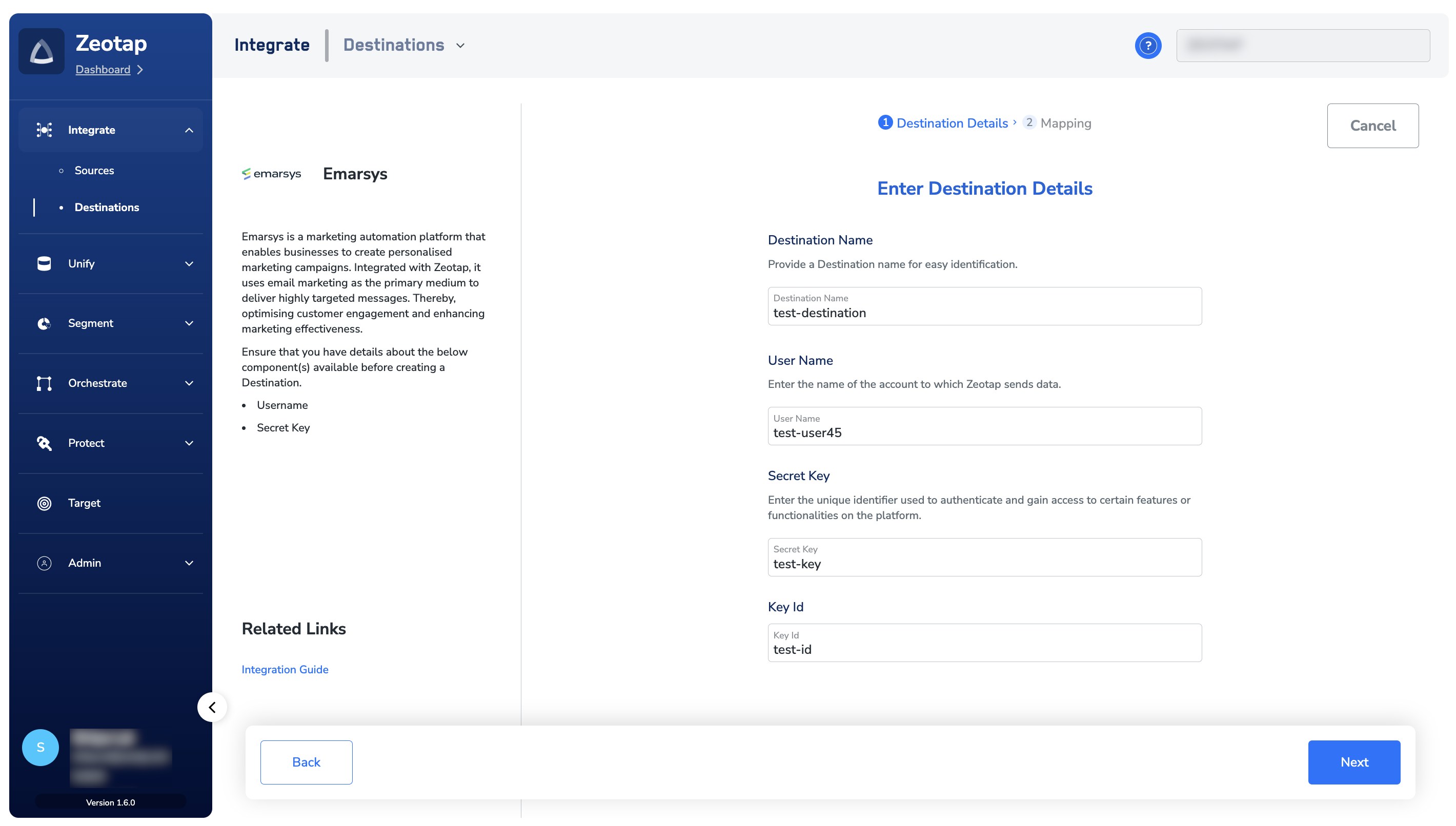Click the user avatar S circle
Screen dimensions: 1456x826
point(41,747)
